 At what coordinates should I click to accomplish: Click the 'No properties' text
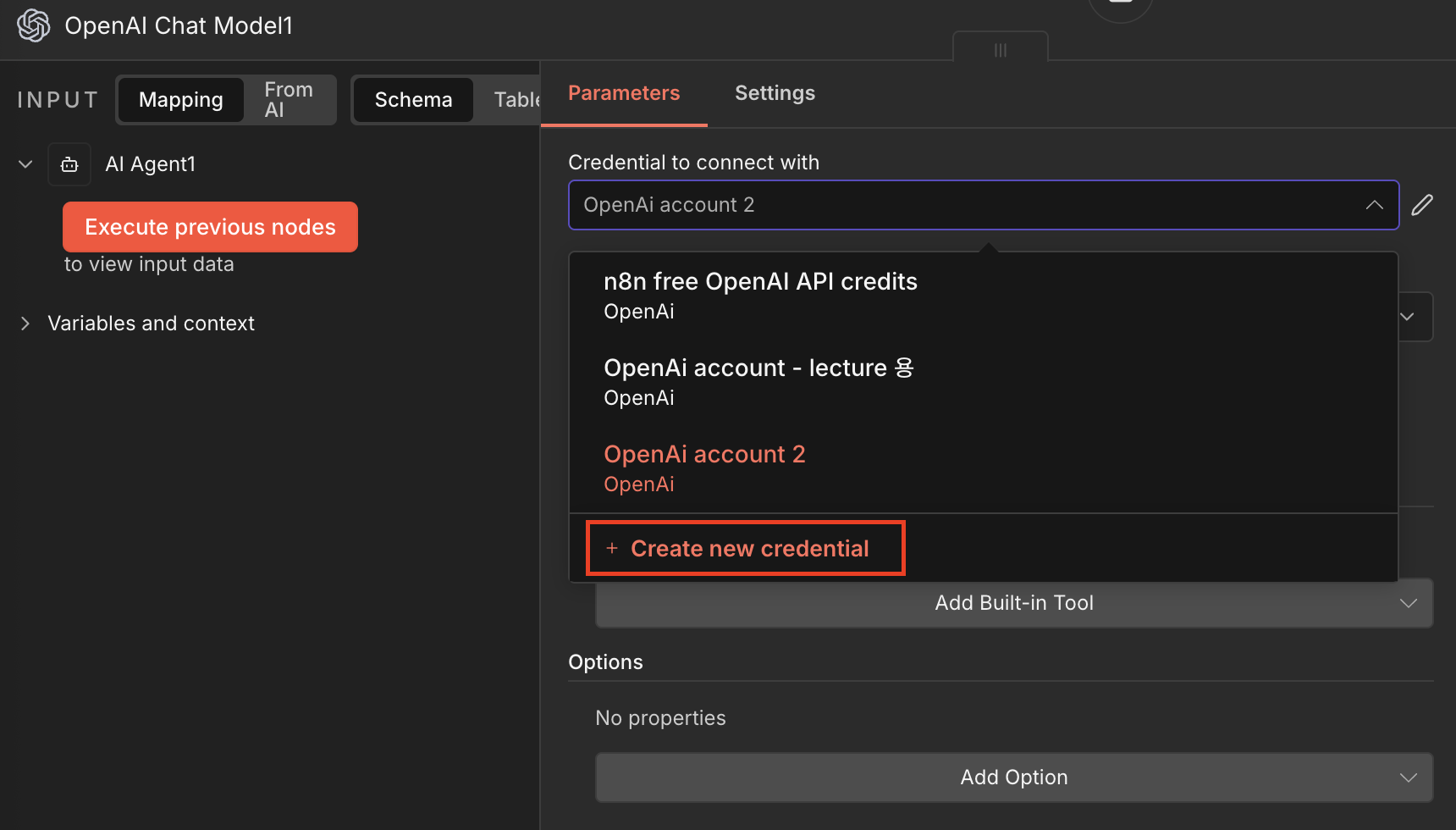point(660,718)
